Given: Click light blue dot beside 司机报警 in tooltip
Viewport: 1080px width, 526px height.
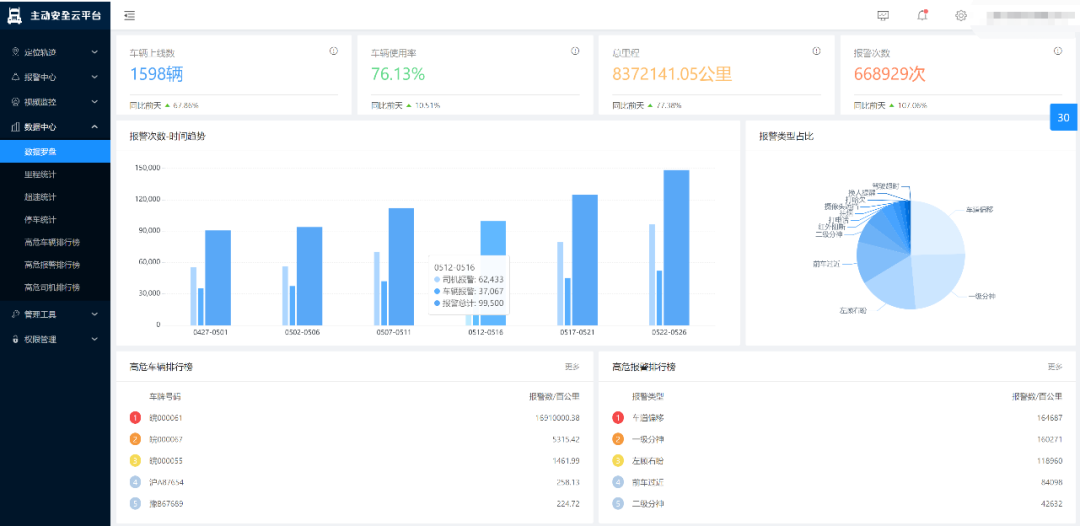Looking at the screenshot, I should (x=437, y=280).
